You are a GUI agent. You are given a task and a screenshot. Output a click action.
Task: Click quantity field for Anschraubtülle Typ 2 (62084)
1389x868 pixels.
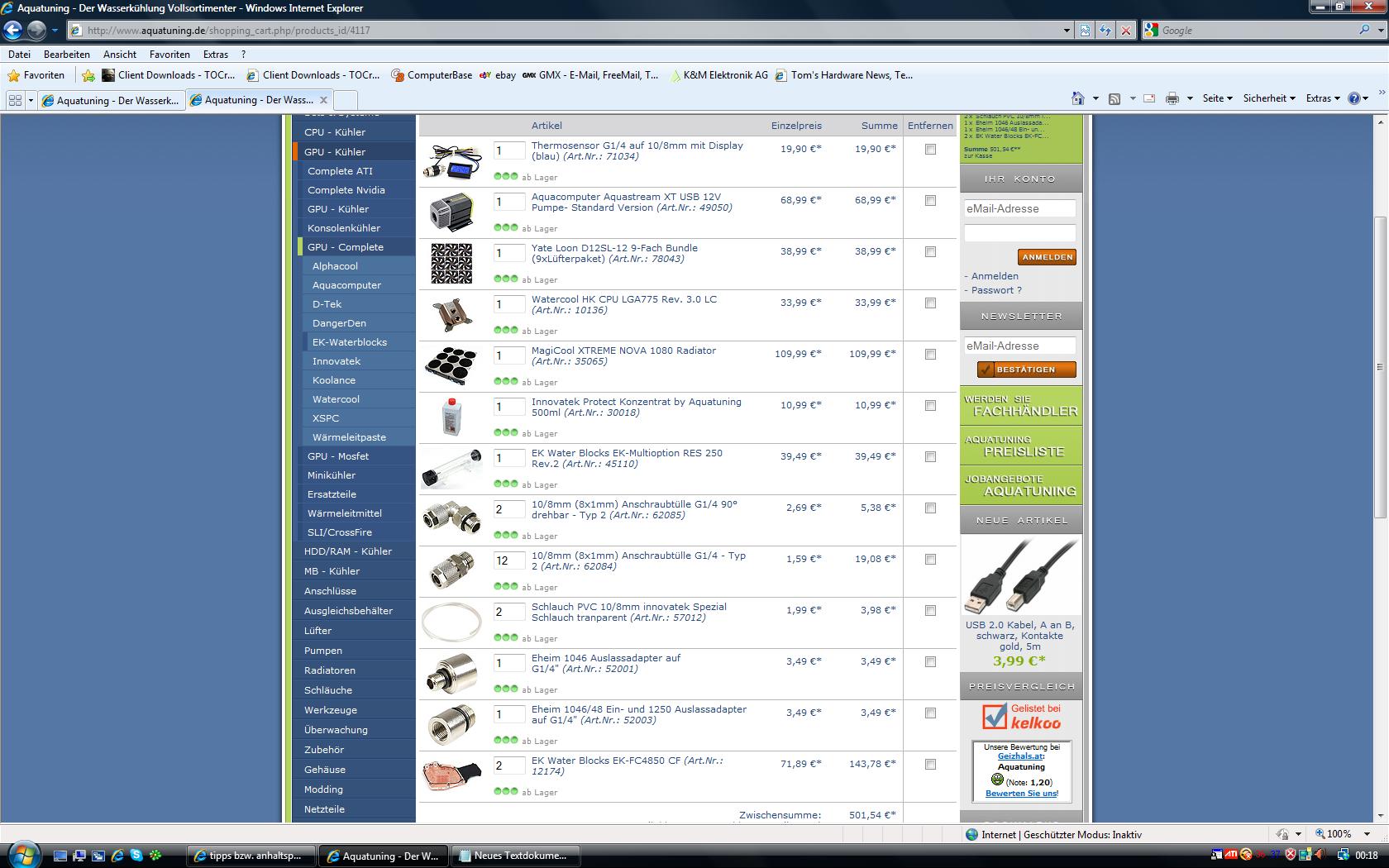point(509,560)
